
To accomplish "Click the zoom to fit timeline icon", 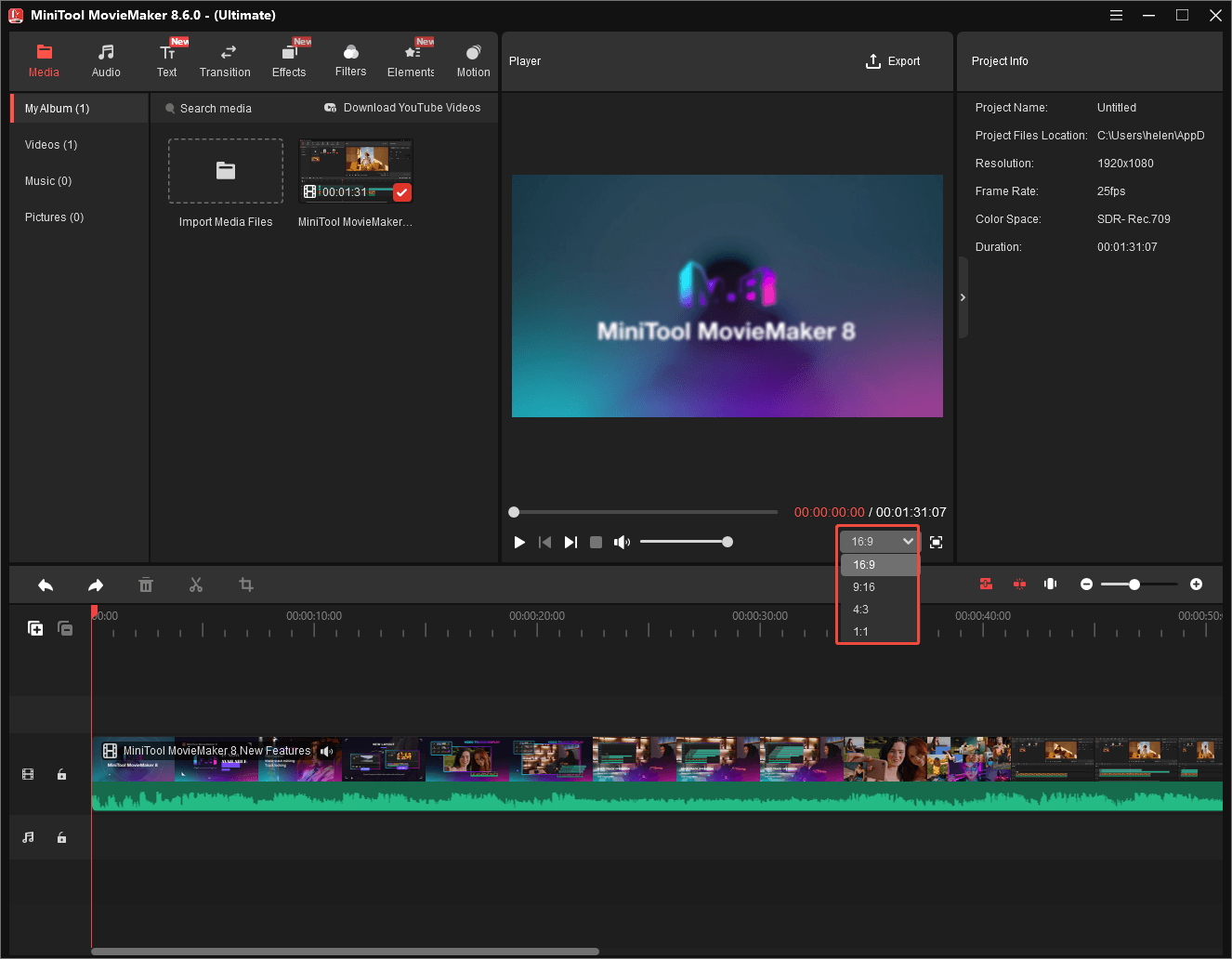I will pyautogui.click(x=1051, y=584).
